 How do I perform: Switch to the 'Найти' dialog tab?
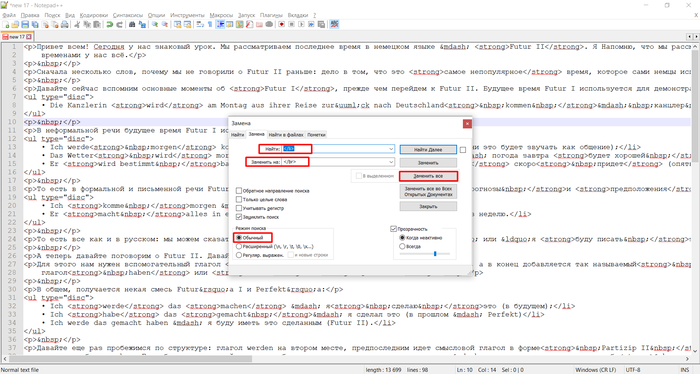(238, 134)
